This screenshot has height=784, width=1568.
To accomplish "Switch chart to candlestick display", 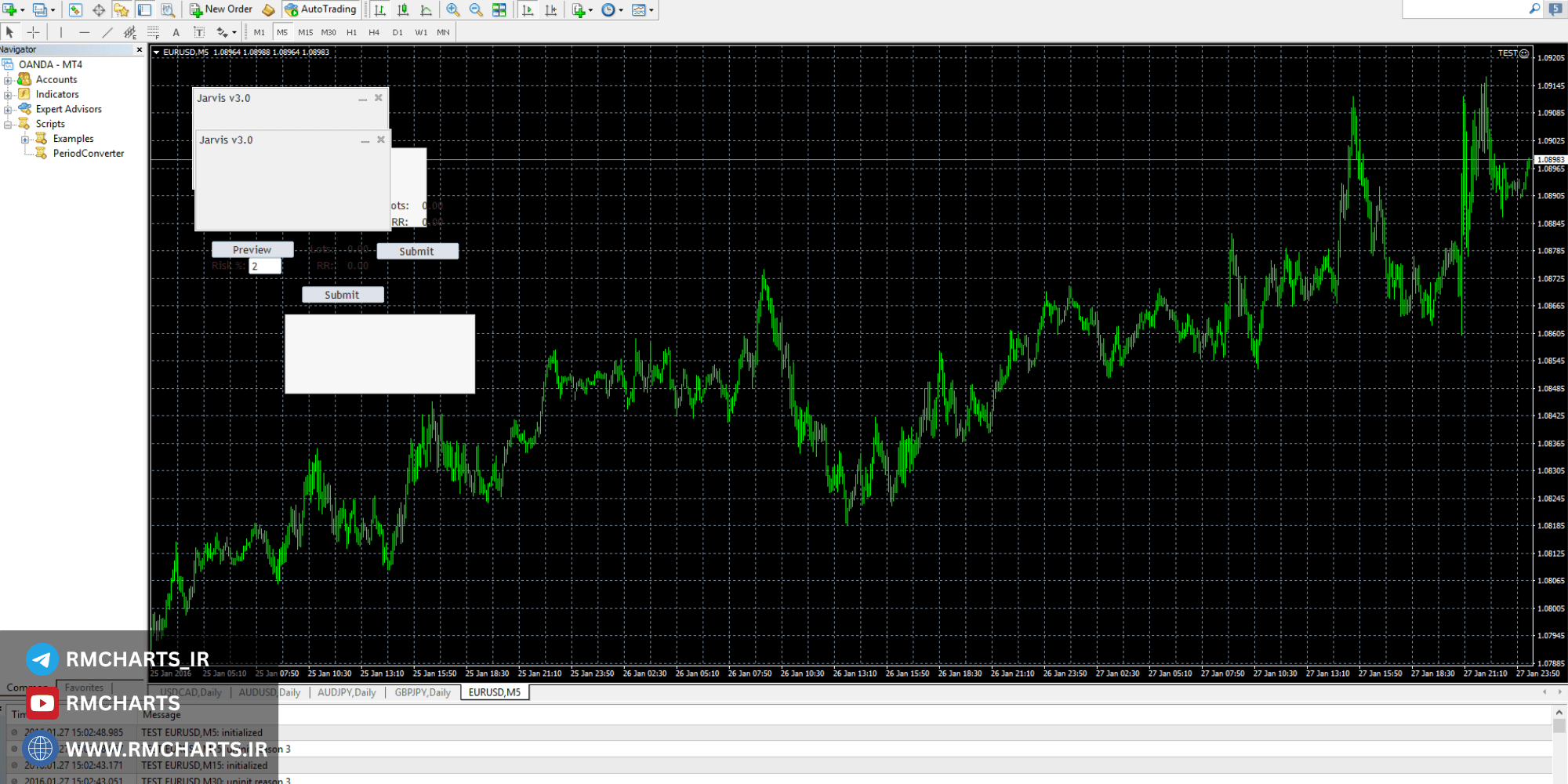I will tap(403, 9).
